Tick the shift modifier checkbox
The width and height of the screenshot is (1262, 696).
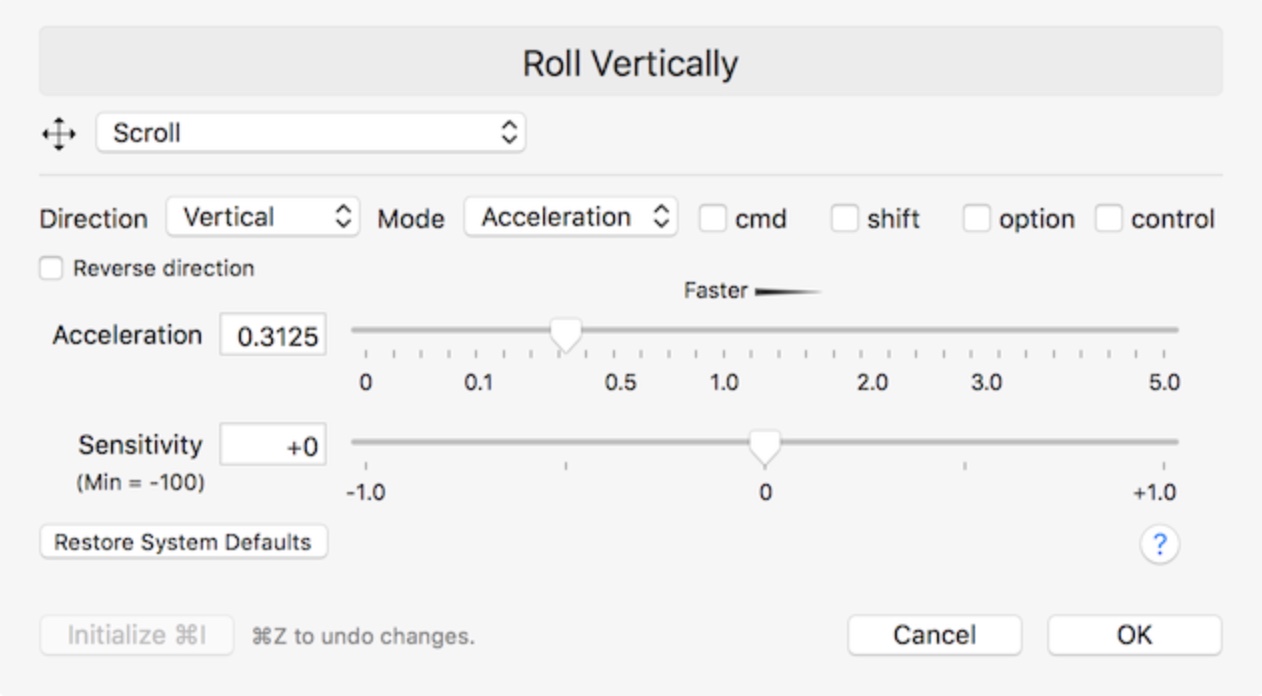click(845, 219)
